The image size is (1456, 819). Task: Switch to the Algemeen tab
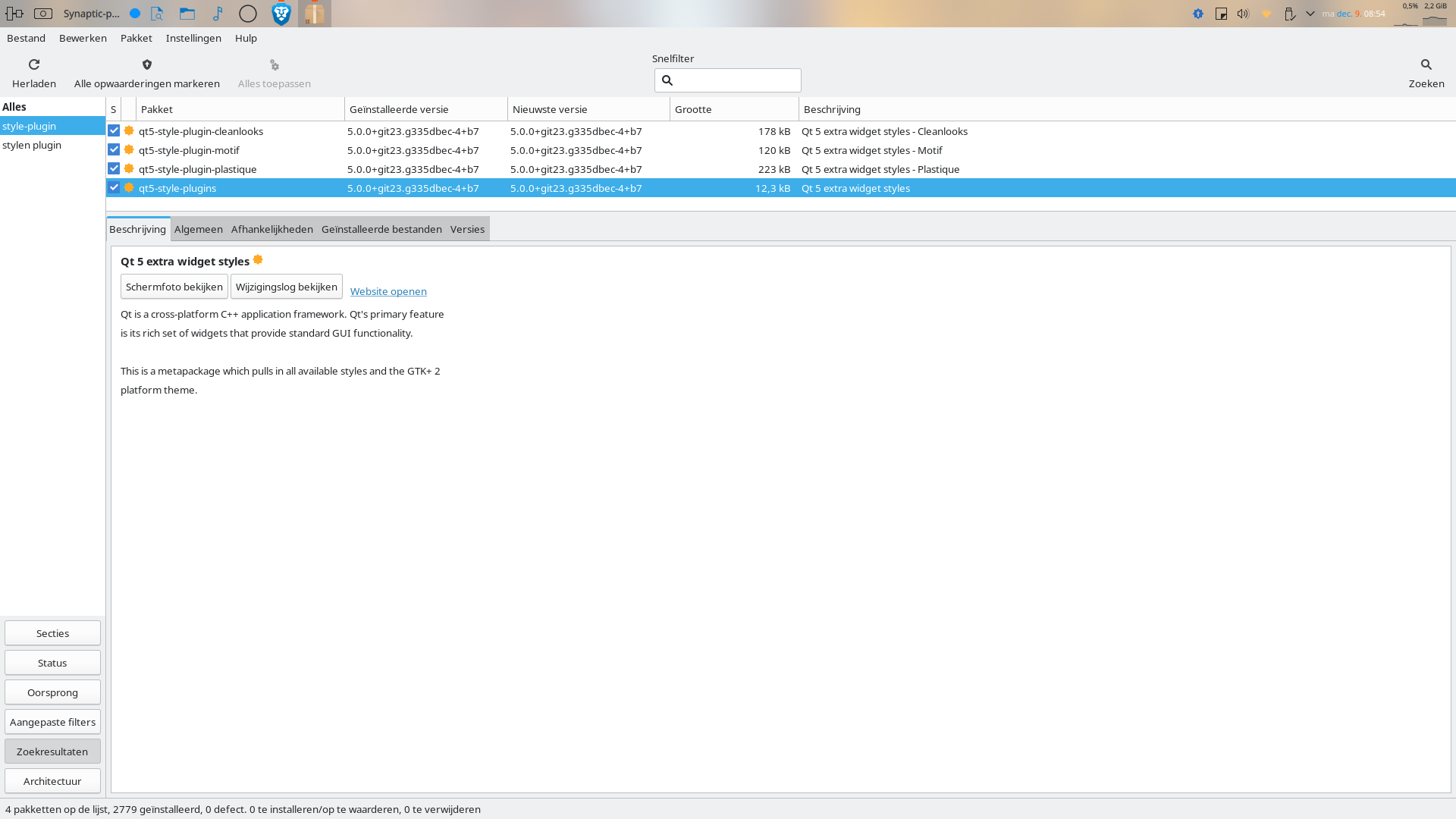point(199,229)
